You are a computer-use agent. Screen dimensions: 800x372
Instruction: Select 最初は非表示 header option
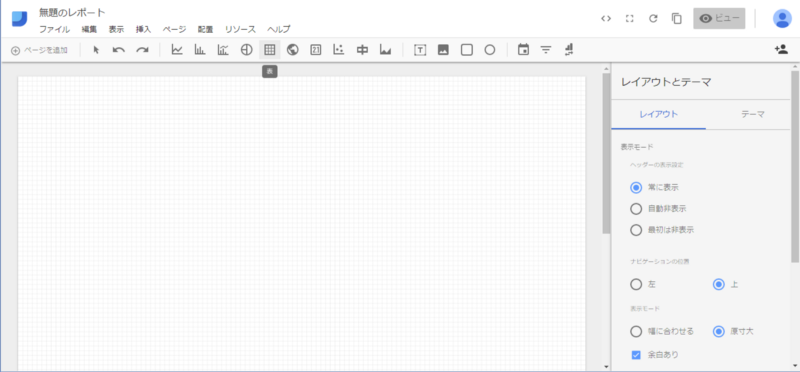pos(636,230)
